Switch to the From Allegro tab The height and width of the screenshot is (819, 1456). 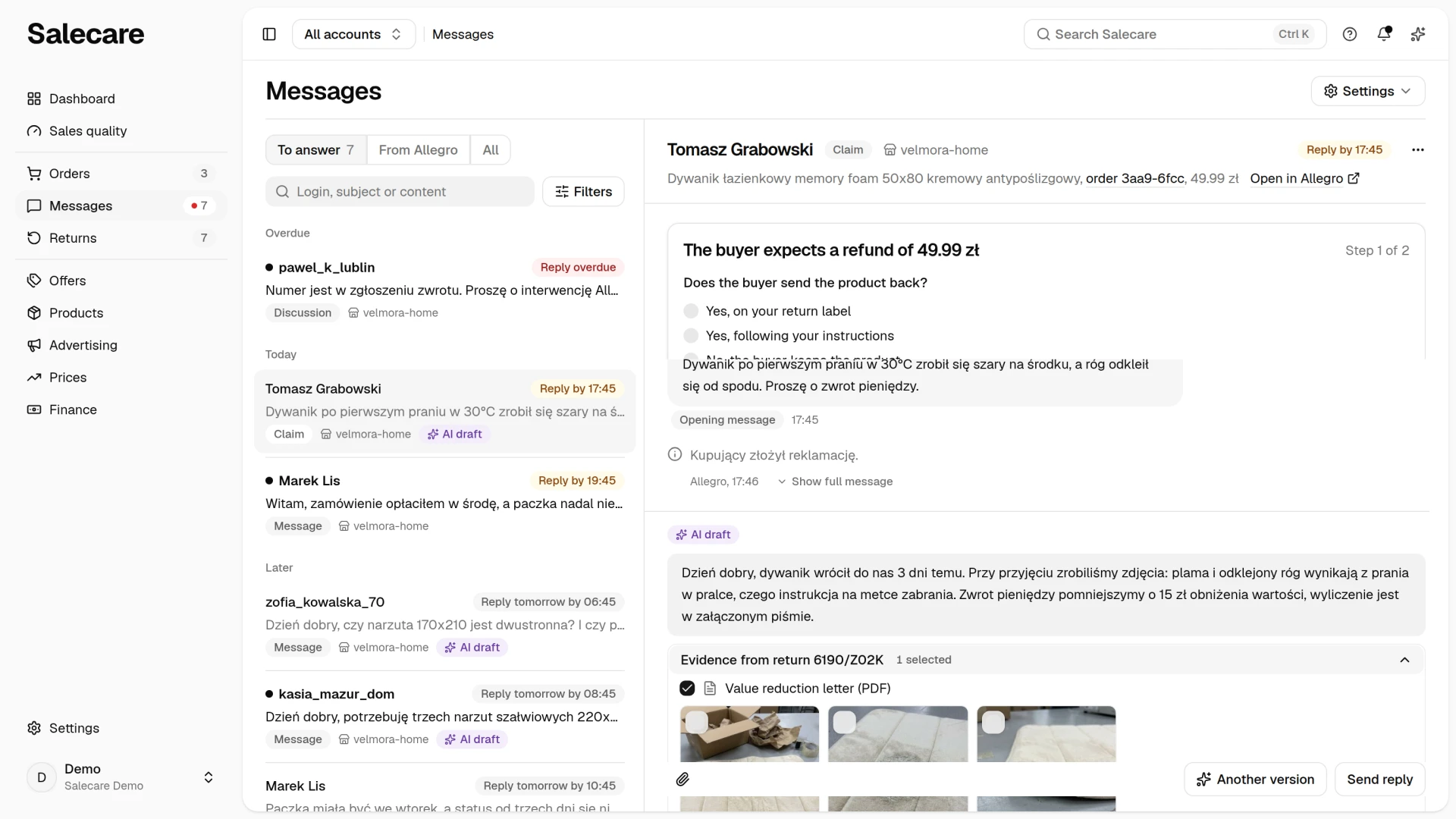[419, 150]
